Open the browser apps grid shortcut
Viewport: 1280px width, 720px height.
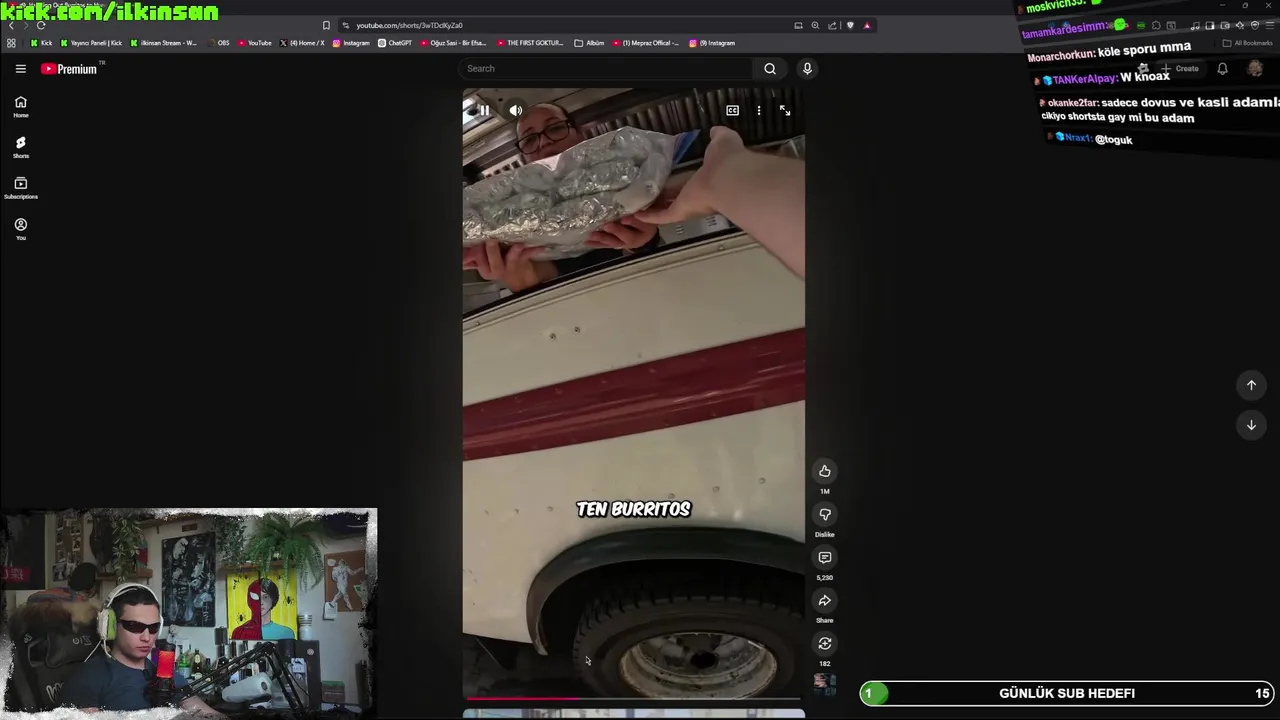click(11, 43)
